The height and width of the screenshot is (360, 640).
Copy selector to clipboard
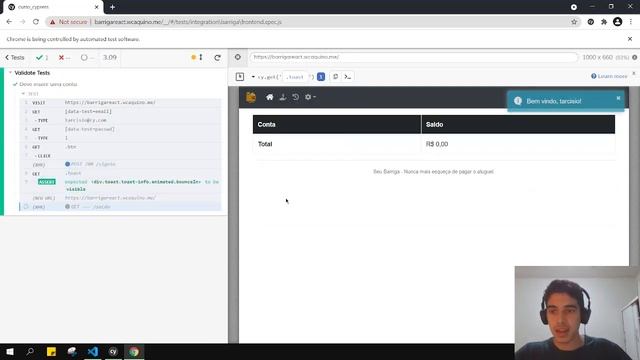(x=335, y=77)
